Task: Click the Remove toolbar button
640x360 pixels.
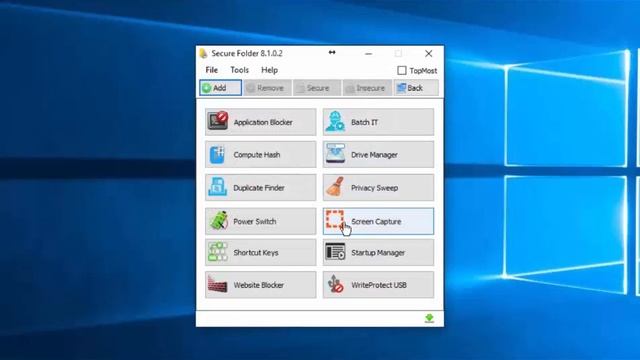Action: pyautogui.click(x=269, y=88)
